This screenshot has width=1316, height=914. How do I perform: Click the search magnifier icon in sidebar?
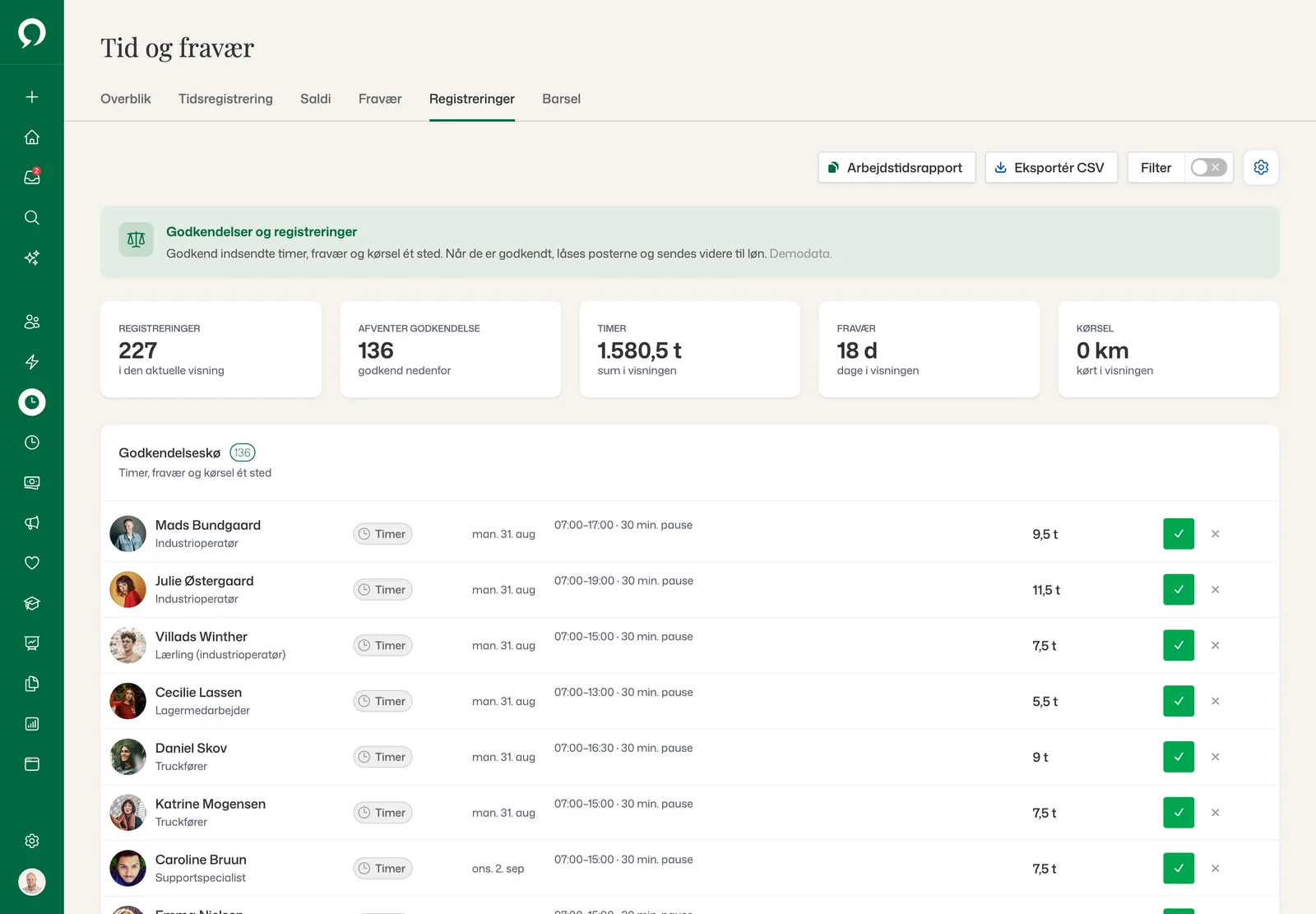[x=32, y=217]
